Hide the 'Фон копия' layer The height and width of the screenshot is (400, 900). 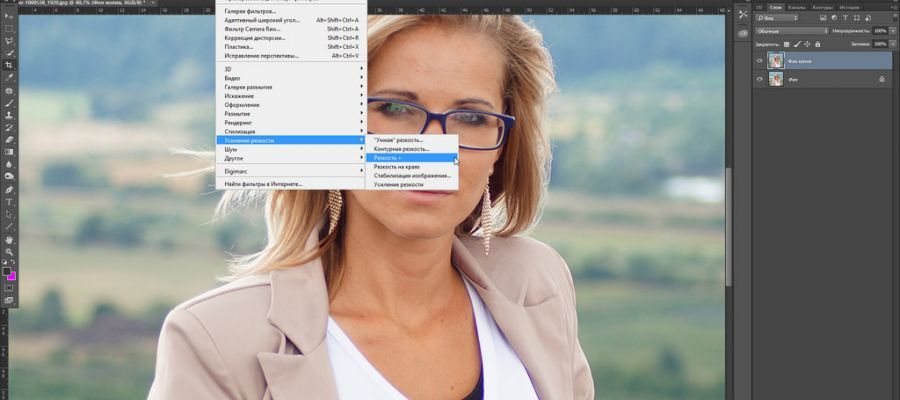(x=759, y=60)
